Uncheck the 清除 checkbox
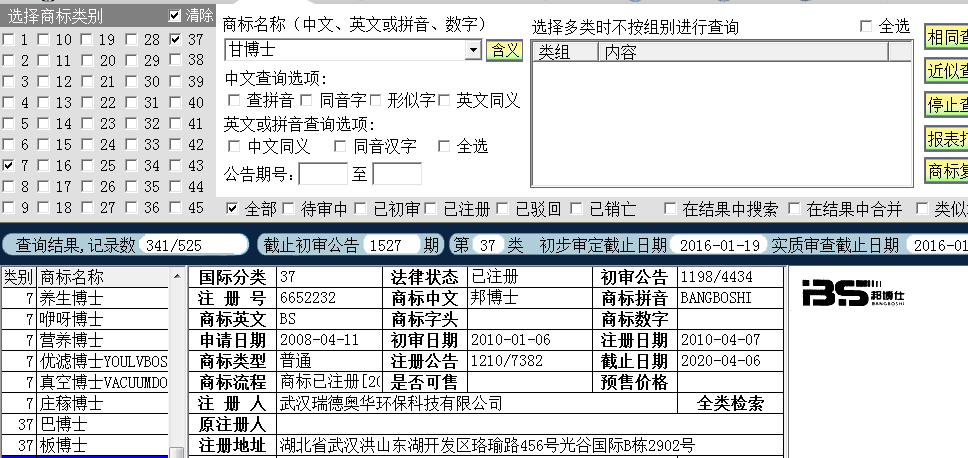This screenshot has height=458, width=968. pos(175,16)
